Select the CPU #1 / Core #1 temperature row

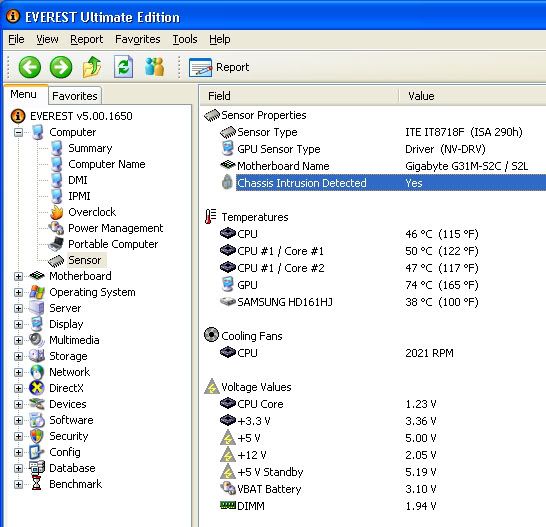(x=383, y=251)
